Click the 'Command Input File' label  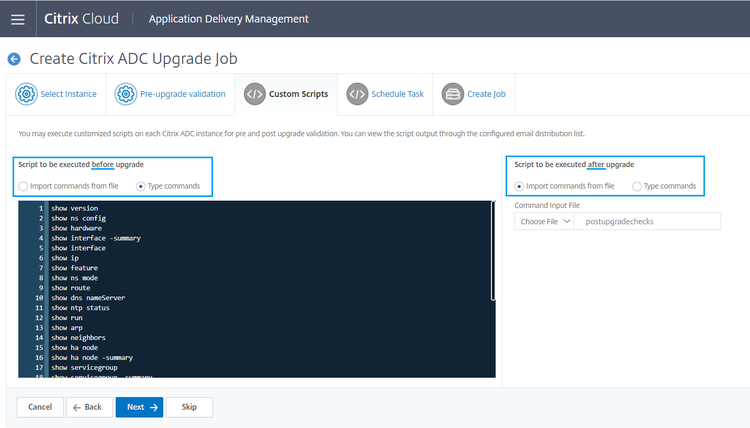coord(547,205)
